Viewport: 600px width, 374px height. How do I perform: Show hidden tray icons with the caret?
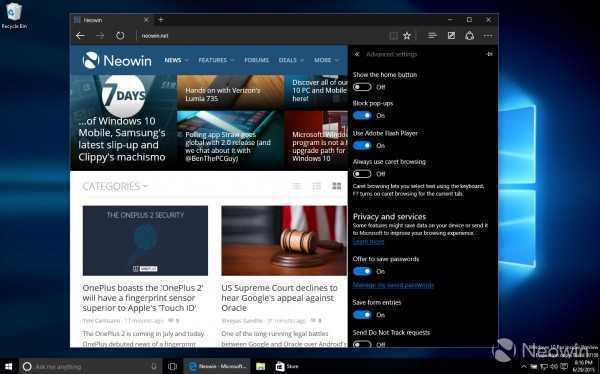pos(524,367)
